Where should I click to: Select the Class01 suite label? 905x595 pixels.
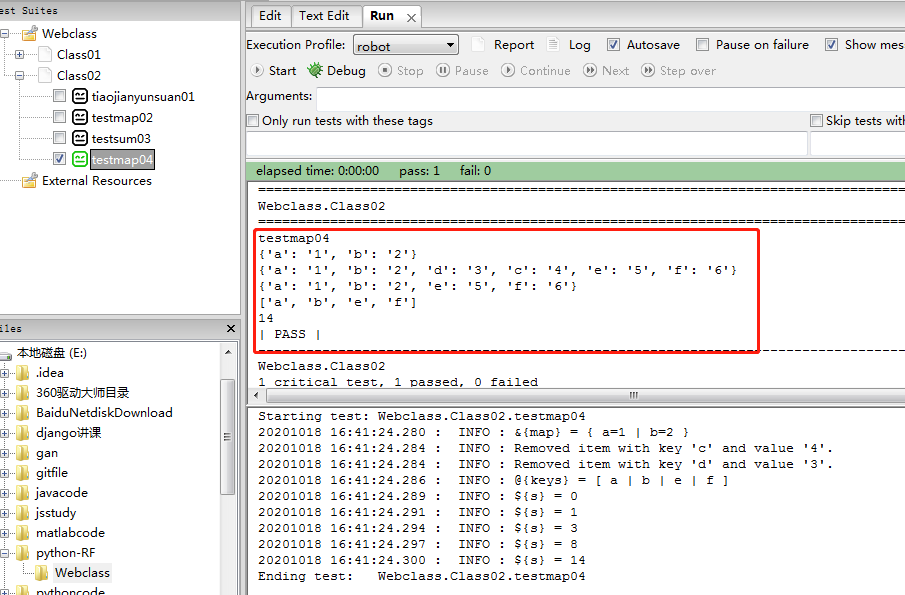78,54
